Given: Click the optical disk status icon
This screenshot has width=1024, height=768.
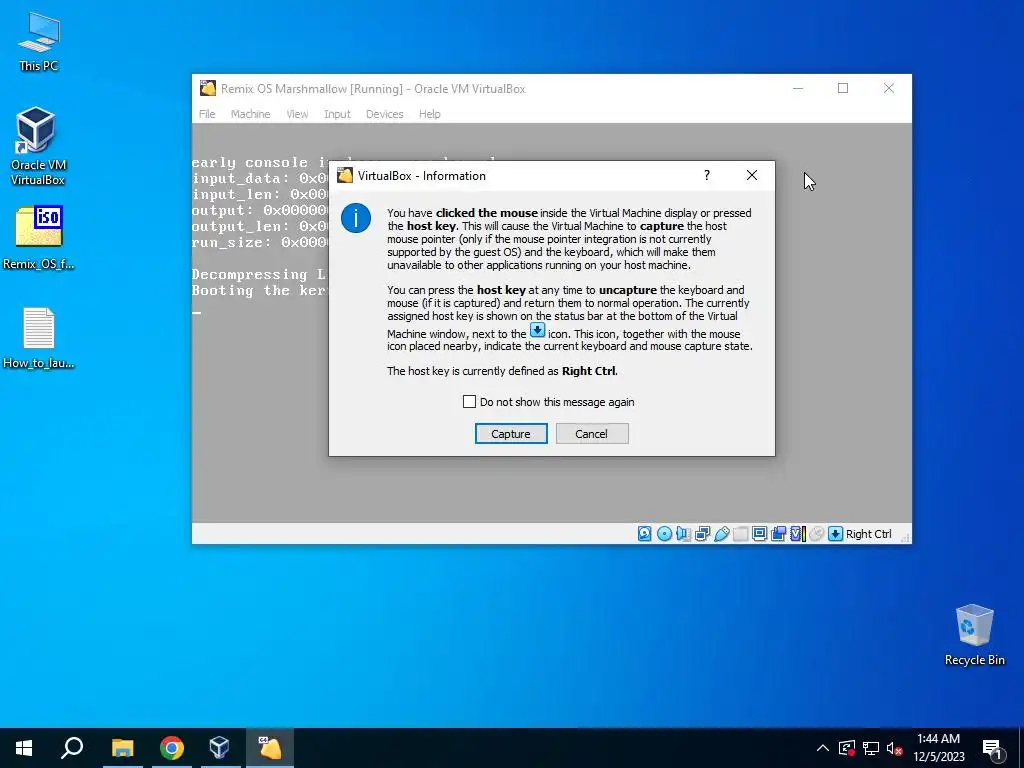Looking at the screenshot, I should [664, 534].
